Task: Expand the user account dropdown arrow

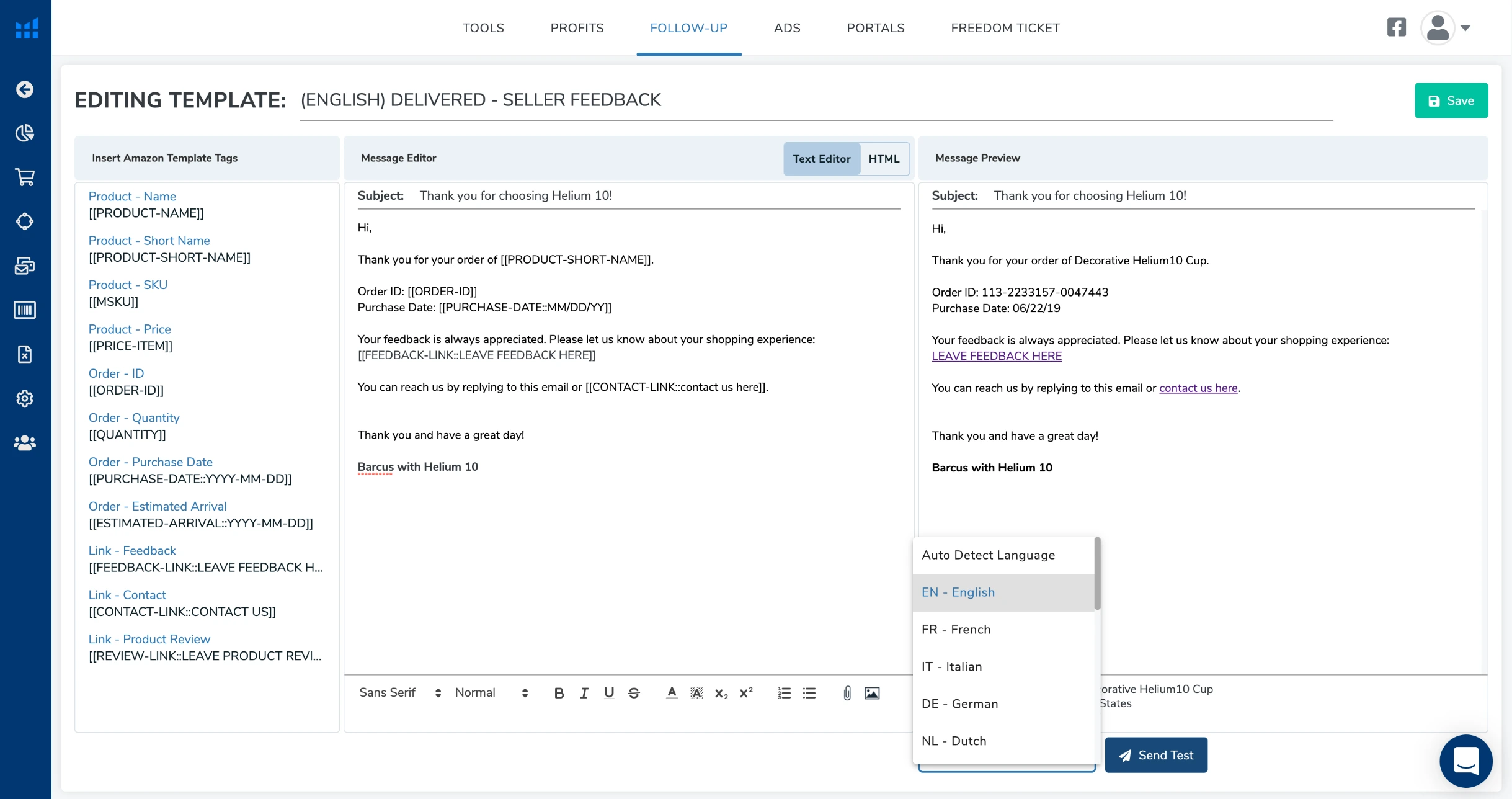Action: 1465,28
